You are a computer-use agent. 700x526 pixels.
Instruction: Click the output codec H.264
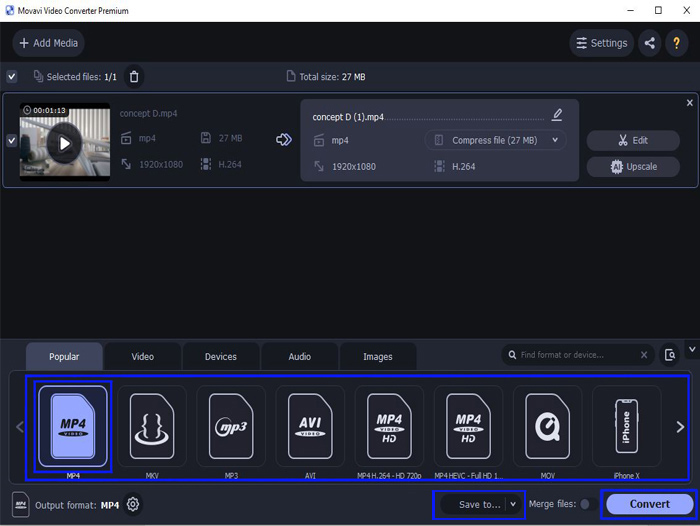point(464,167)
